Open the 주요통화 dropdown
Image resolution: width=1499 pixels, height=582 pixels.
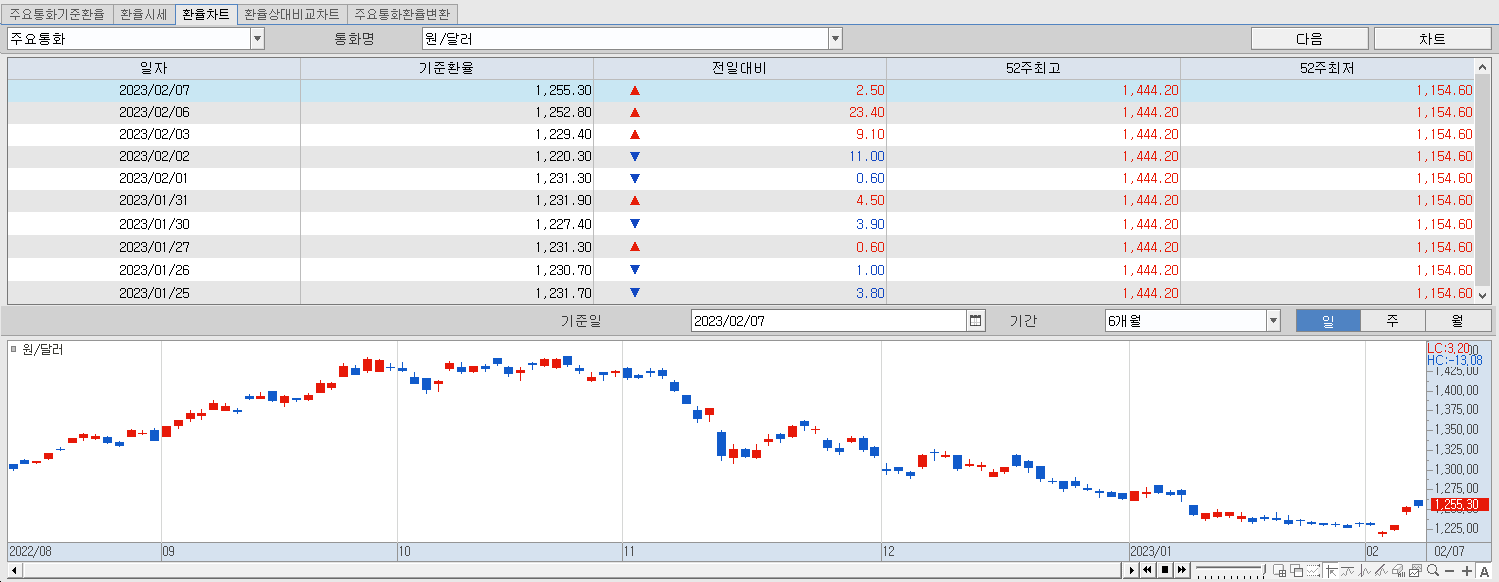[258, 38]
